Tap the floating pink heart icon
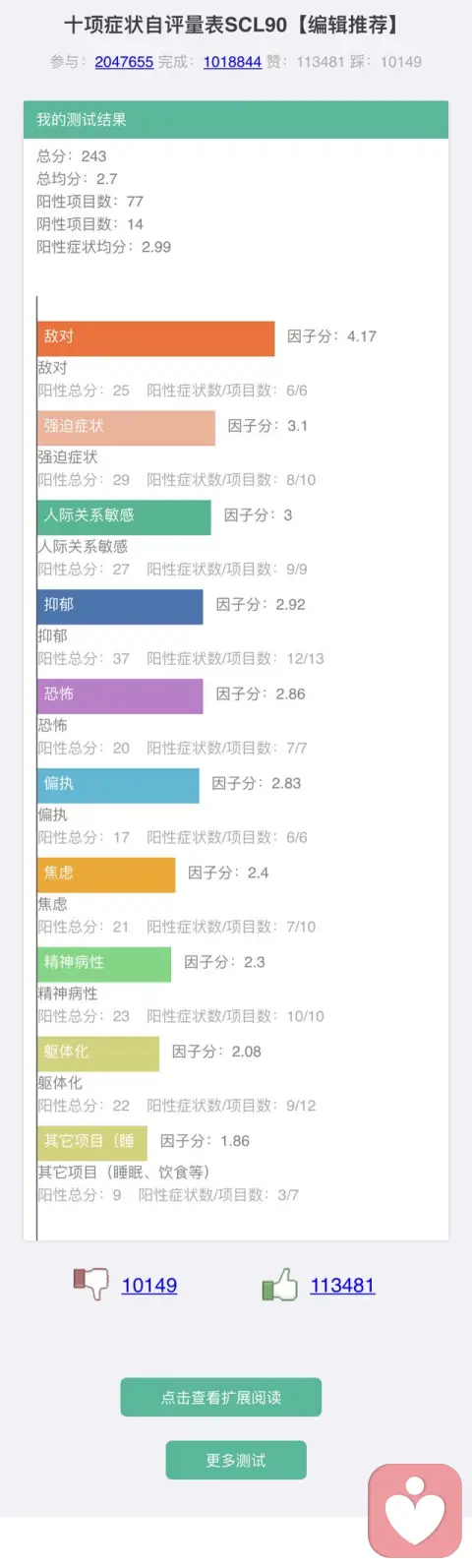Image resolution: width=472 pixels, height=1568 pixels. point(414,1511)
